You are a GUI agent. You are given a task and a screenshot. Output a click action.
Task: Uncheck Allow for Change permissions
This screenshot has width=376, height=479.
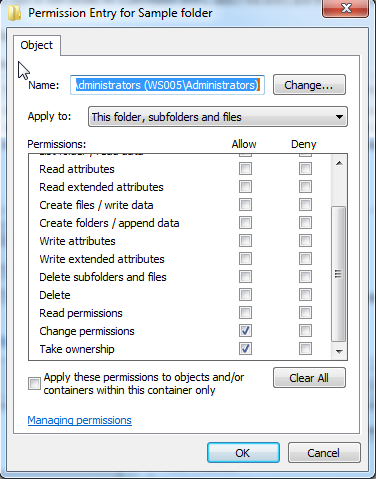[245, 331]
